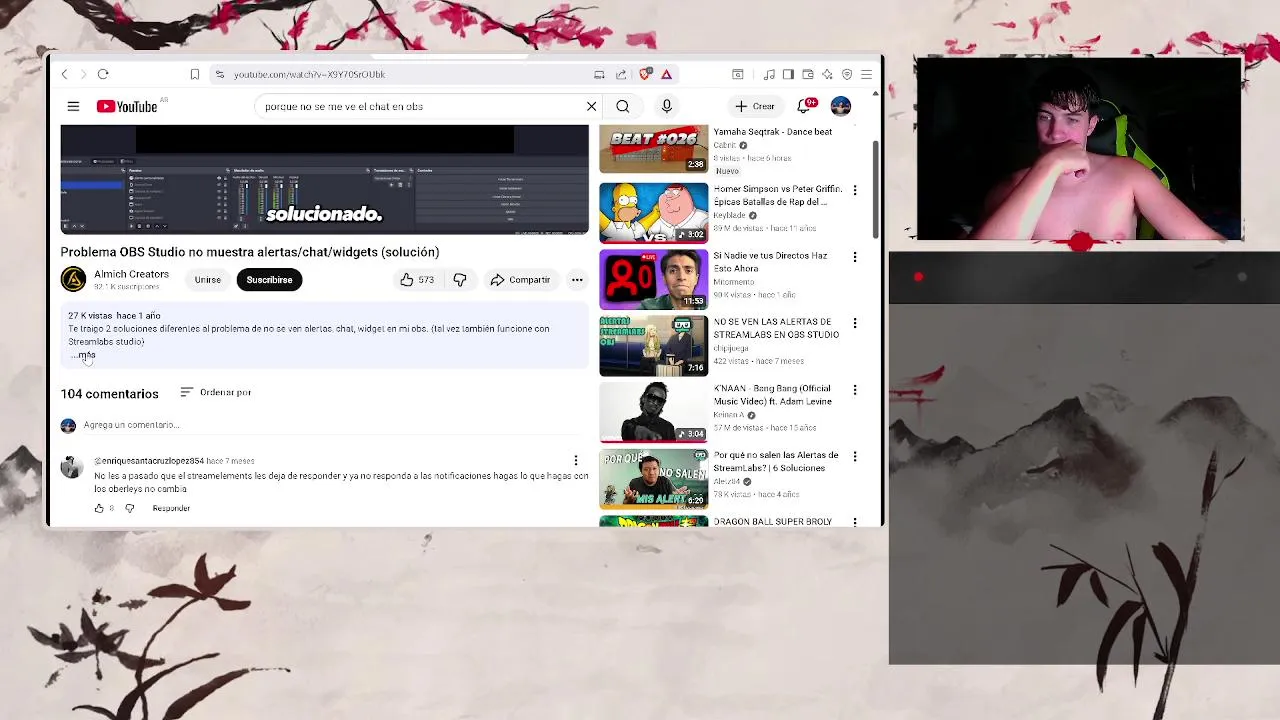Open Leo AI sparkle icon
This screenshot has height=720, width=1280.
click(x=827, y=74)
